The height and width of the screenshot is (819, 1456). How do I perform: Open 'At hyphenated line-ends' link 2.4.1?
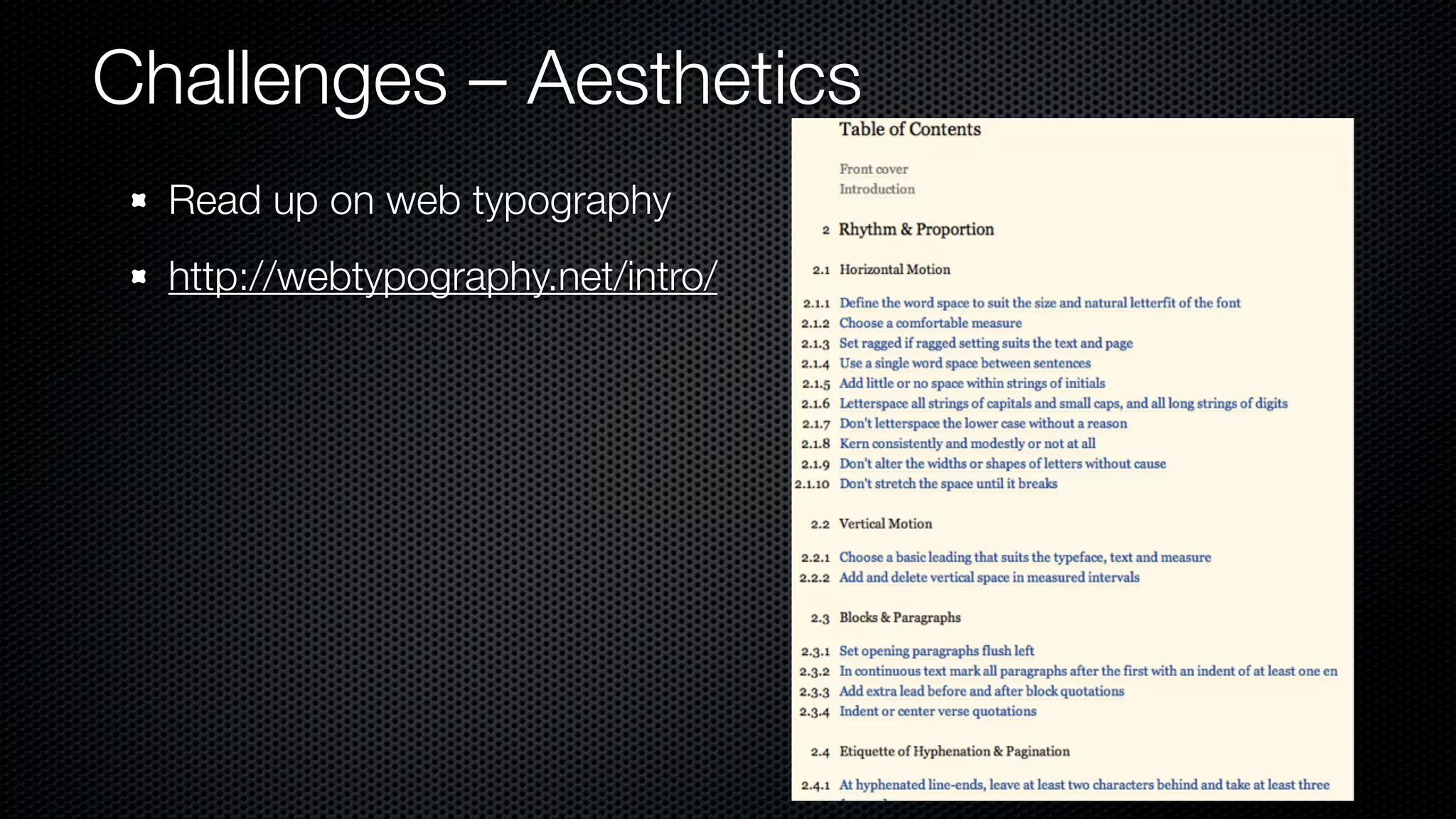pyautogui.click(x=1084, y=785)
